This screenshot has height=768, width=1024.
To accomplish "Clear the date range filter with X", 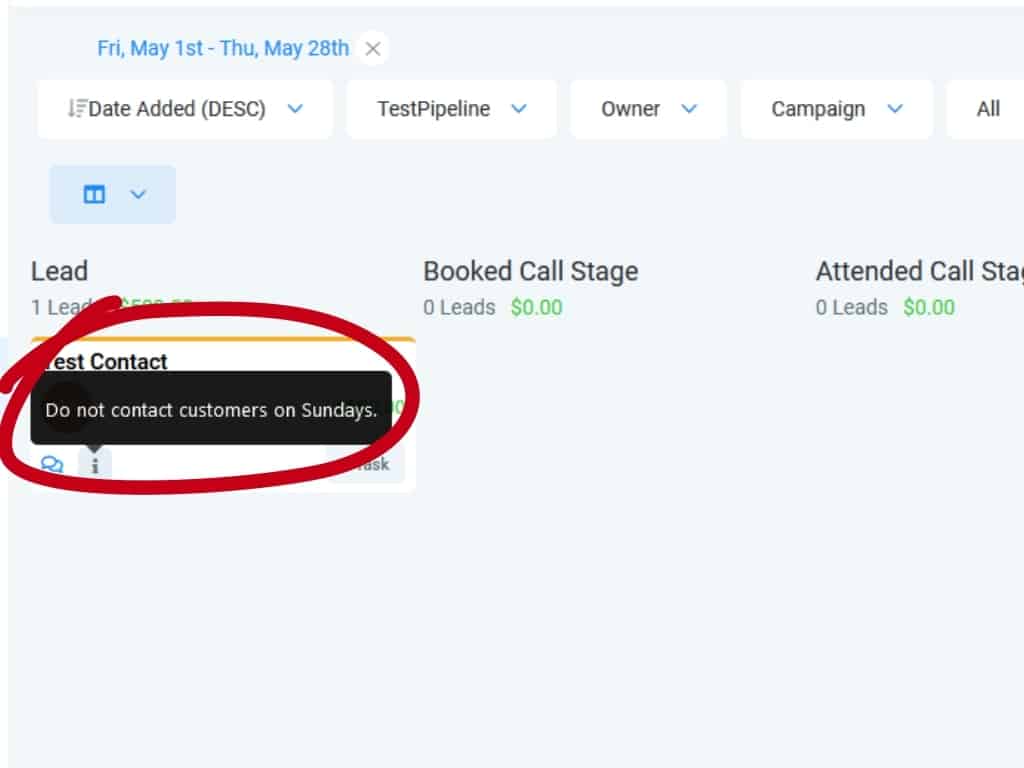I will (x=373, y=48).
